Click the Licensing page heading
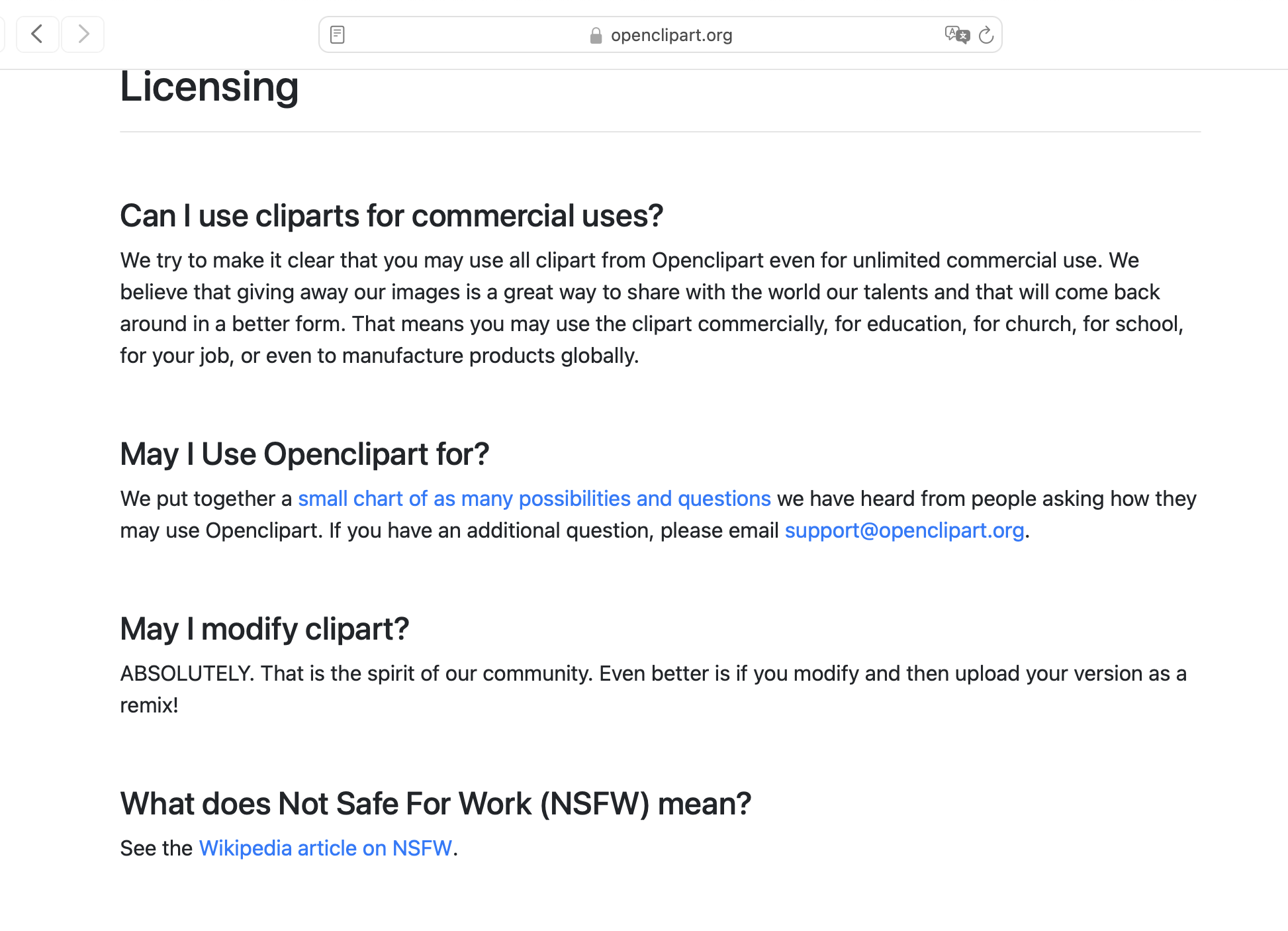 pos(209,87)
